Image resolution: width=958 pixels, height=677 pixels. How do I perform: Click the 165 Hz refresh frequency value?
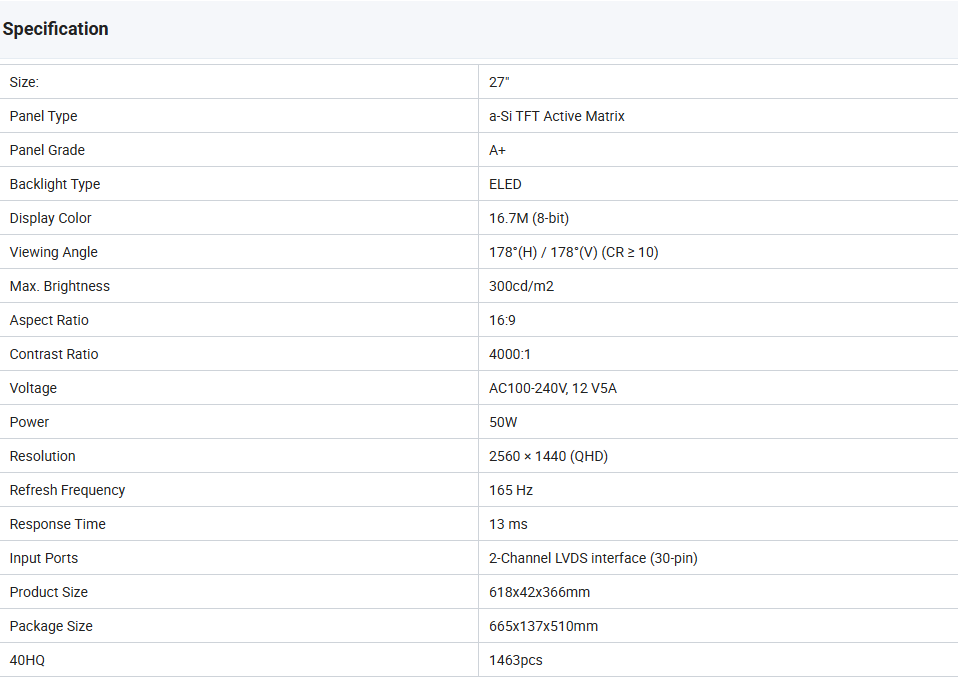pyautogui.click(x=511, y=490)
